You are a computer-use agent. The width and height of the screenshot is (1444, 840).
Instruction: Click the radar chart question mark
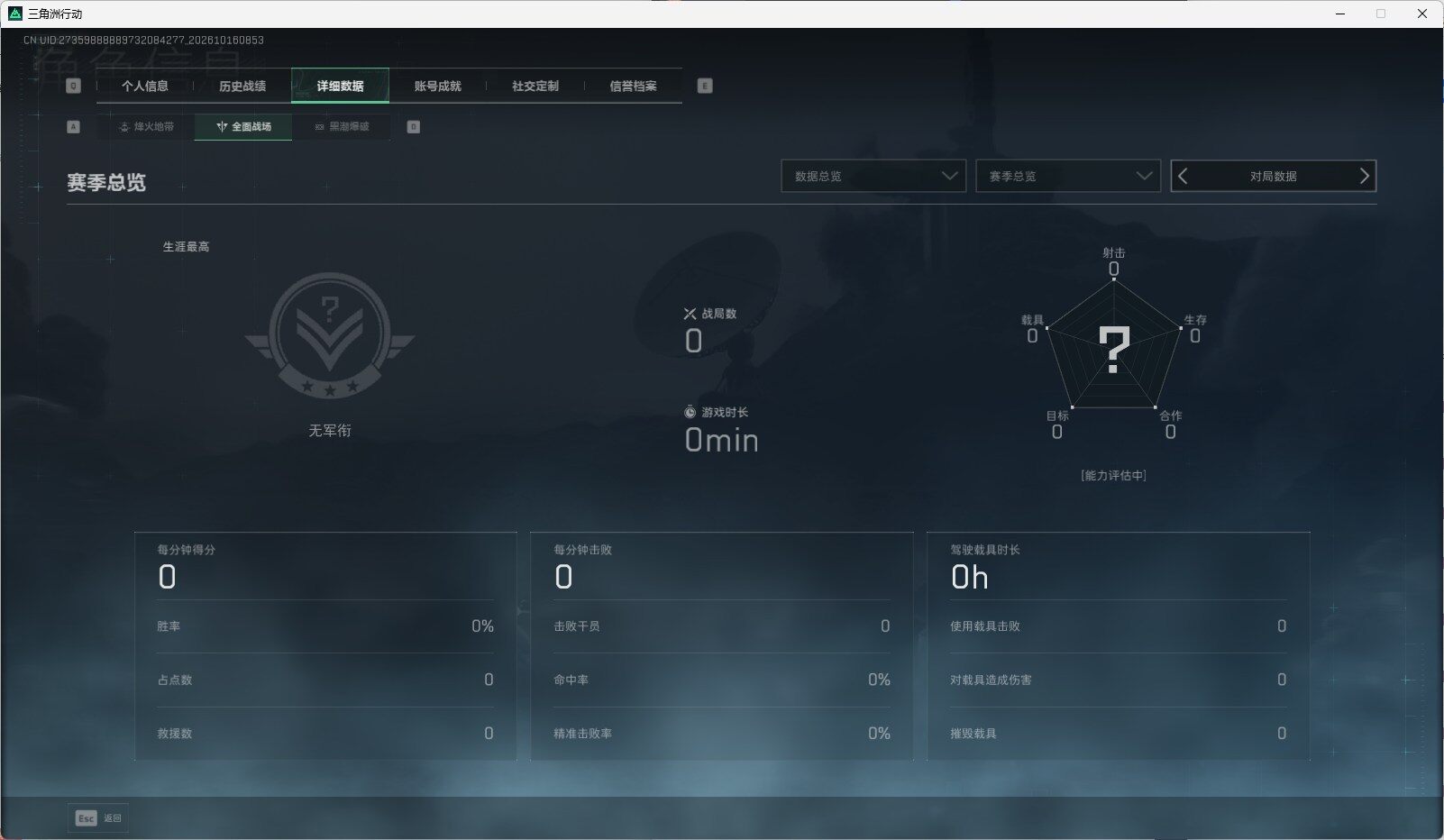pos(1114,351)
